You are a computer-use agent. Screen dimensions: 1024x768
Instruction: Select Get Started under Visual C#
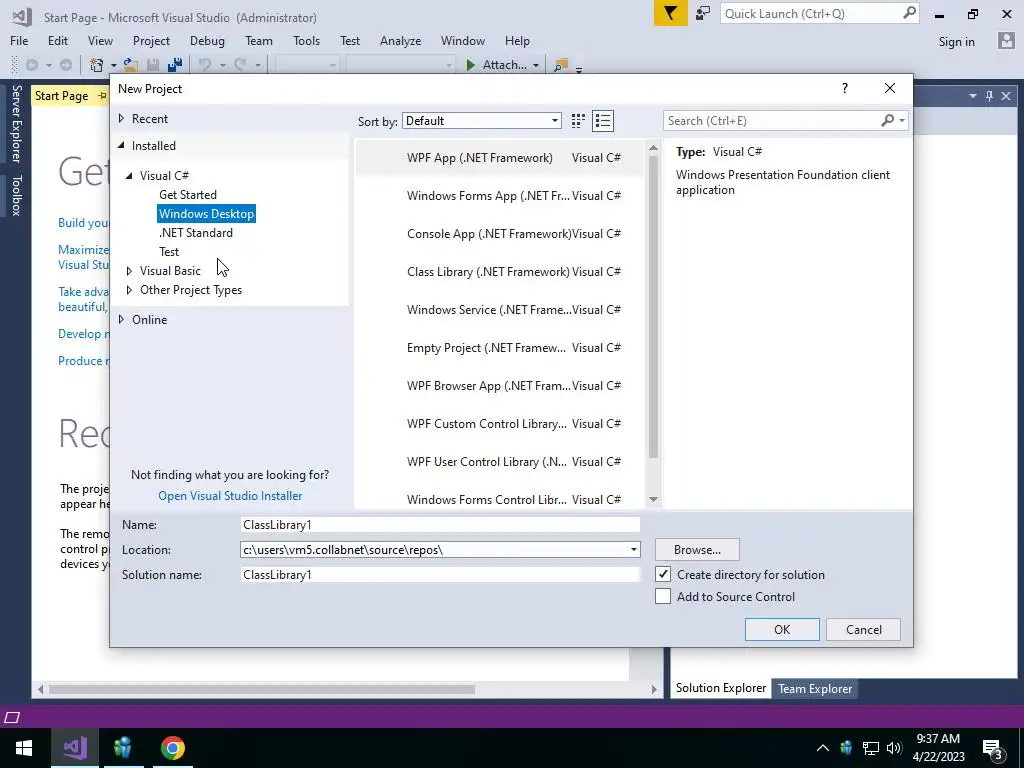[x=187, y=195]
